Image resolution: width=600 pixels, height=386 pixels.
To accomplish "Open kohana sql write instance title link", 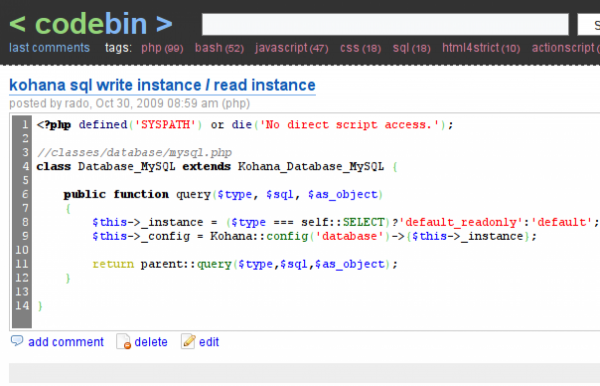I will click(162, 85).
